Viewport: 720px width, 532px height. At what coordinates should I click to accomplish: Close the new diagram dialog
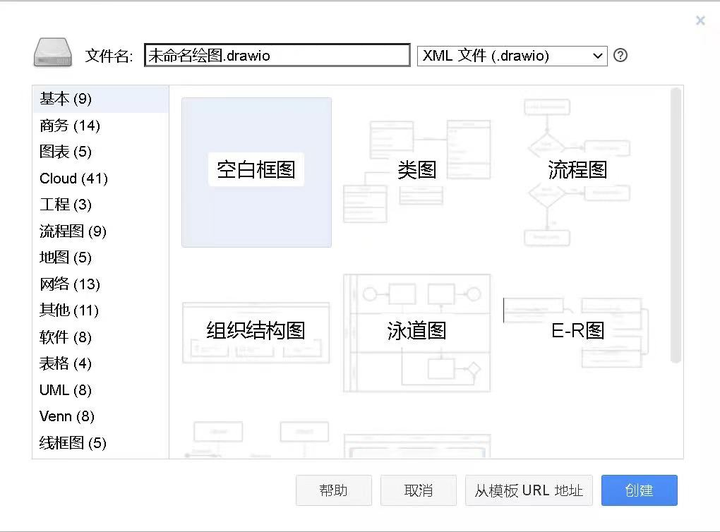[700, 20]
